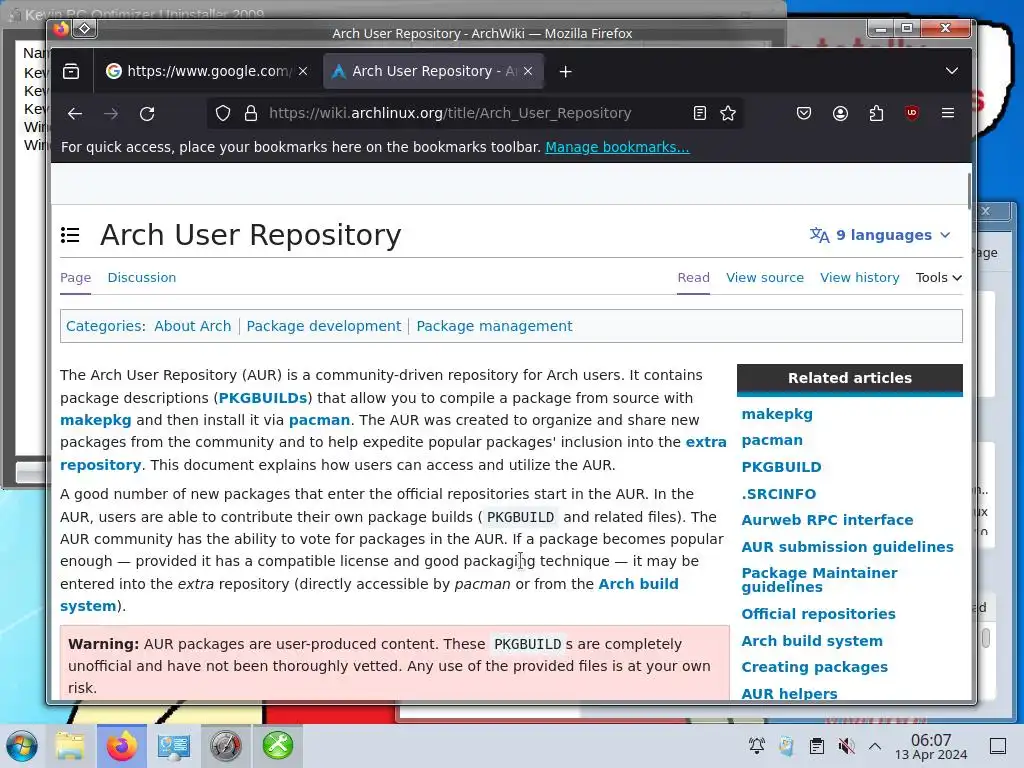Viewport: 1024px width, 768px height.
Task: Follow the PKGBUILDs link in text
Action: (263, 398)
